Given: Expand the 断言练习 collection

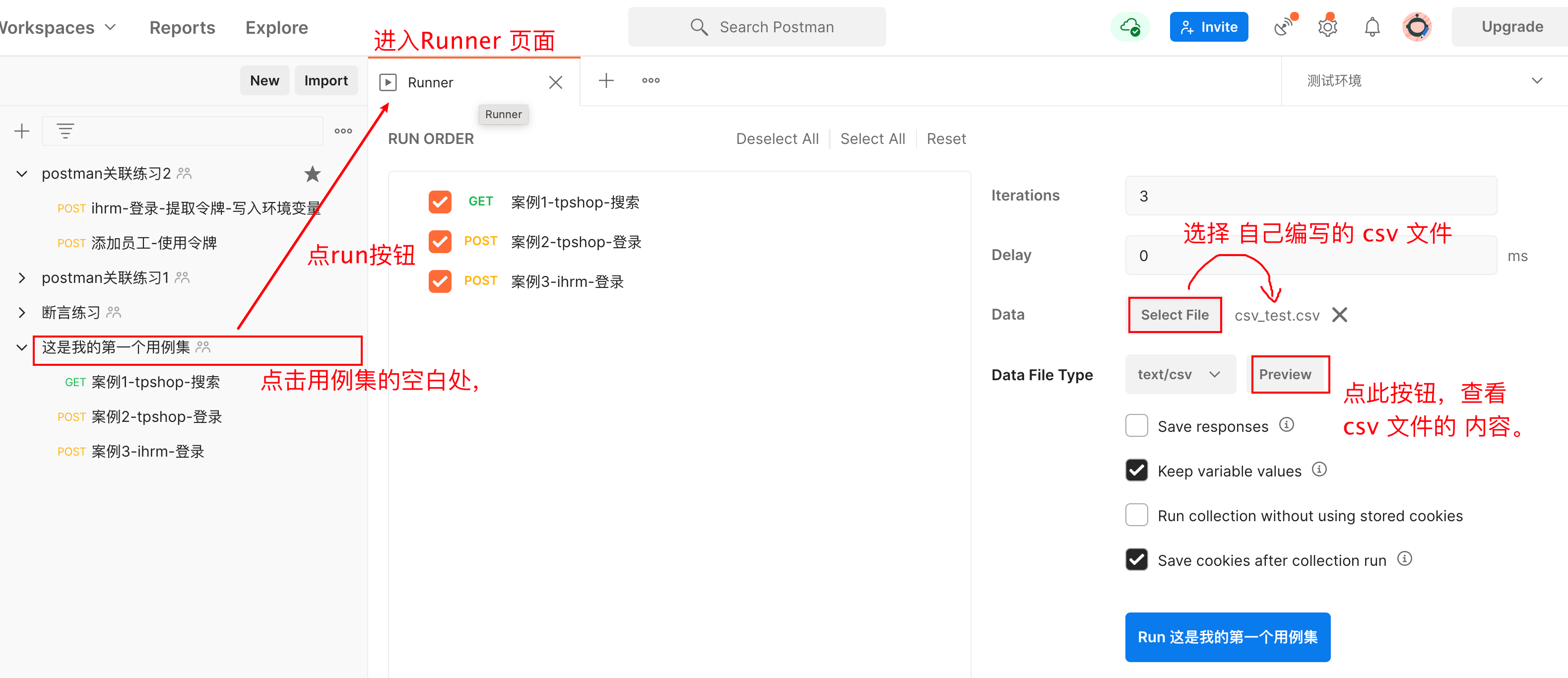Looking at the screenshot, I should pyautogui.click(x=22, y=313).
